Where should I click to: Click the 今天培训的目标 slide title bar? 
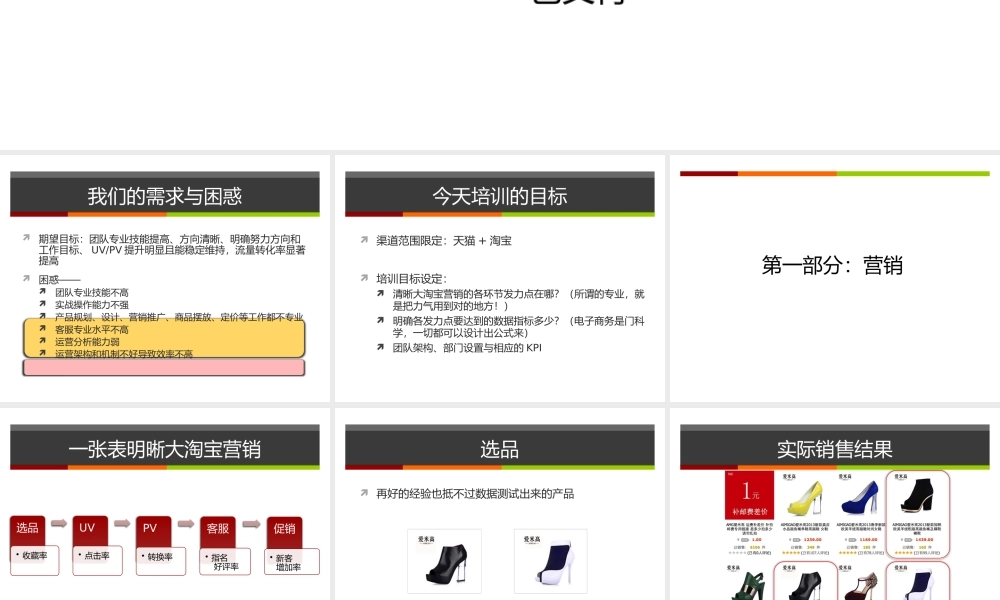[499, 196]
